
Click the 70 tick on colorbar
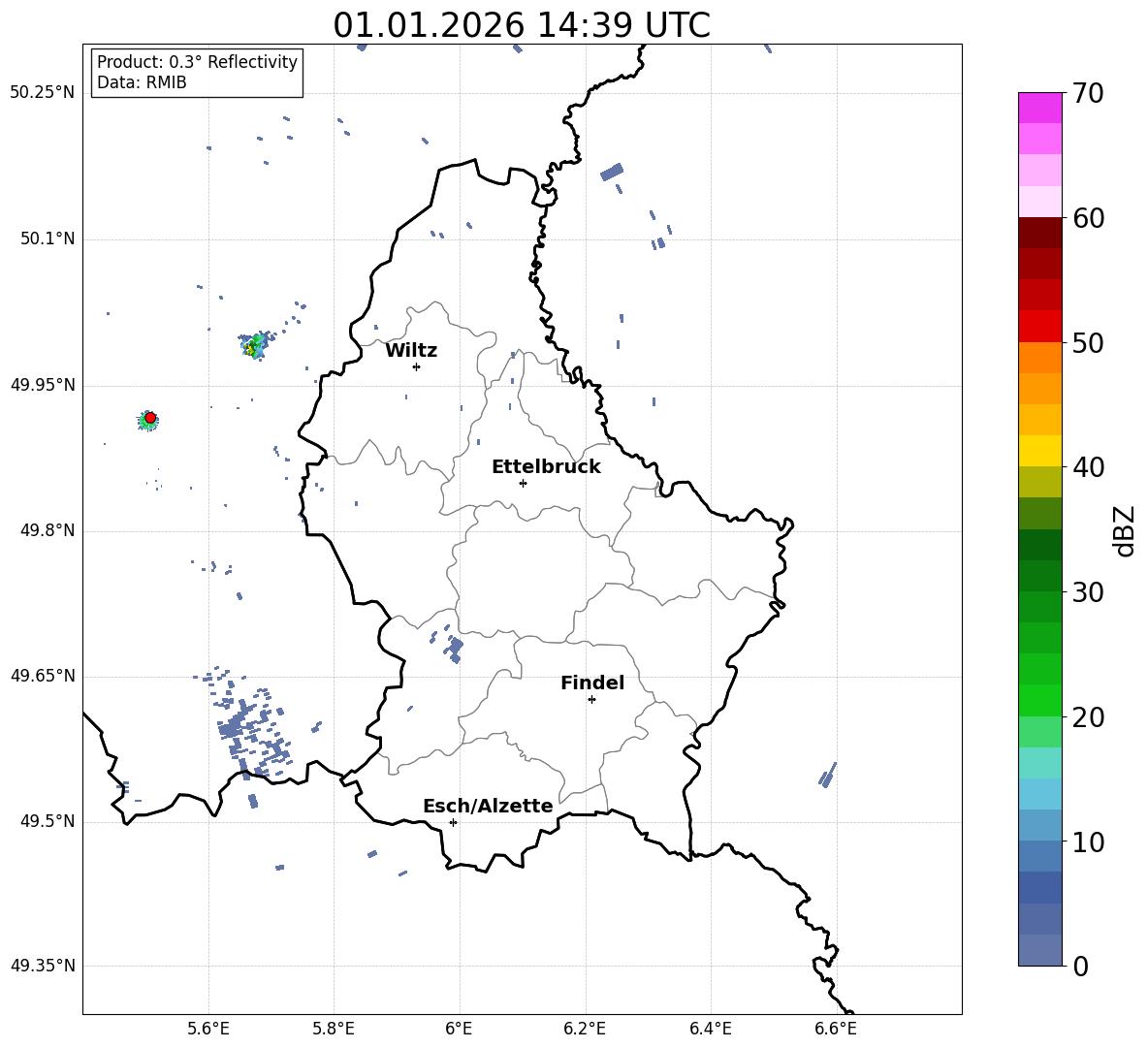(1088, 93)
